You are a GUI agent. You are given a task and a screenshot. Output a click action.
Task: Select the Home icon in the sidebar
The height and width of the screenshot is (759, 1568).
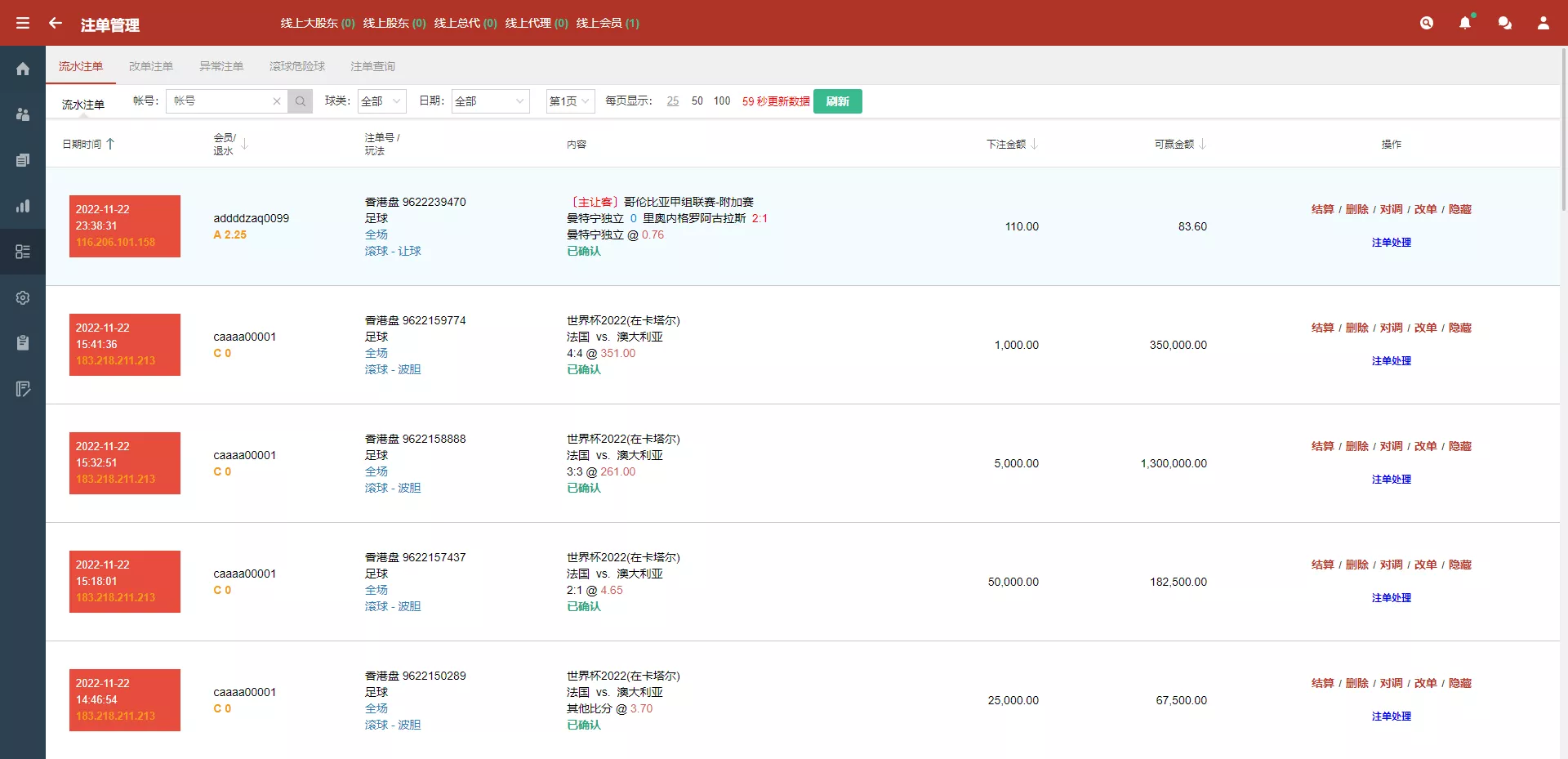point(22,69)
